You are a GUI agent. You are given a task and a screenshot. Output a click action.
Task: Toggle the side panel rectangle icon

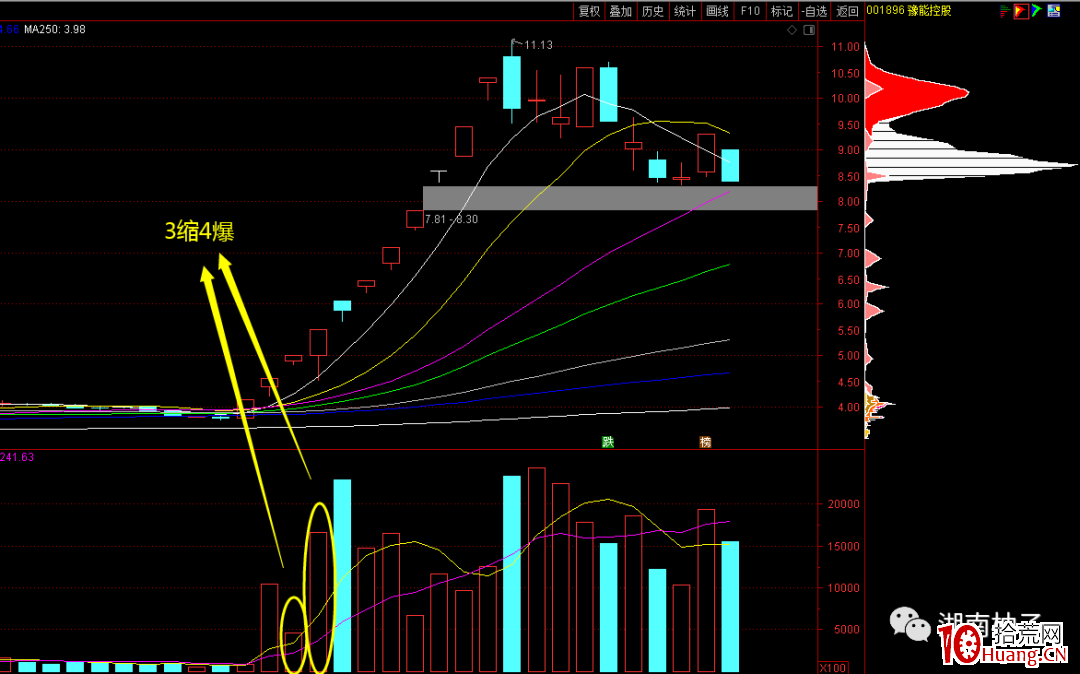click(808, 30)
